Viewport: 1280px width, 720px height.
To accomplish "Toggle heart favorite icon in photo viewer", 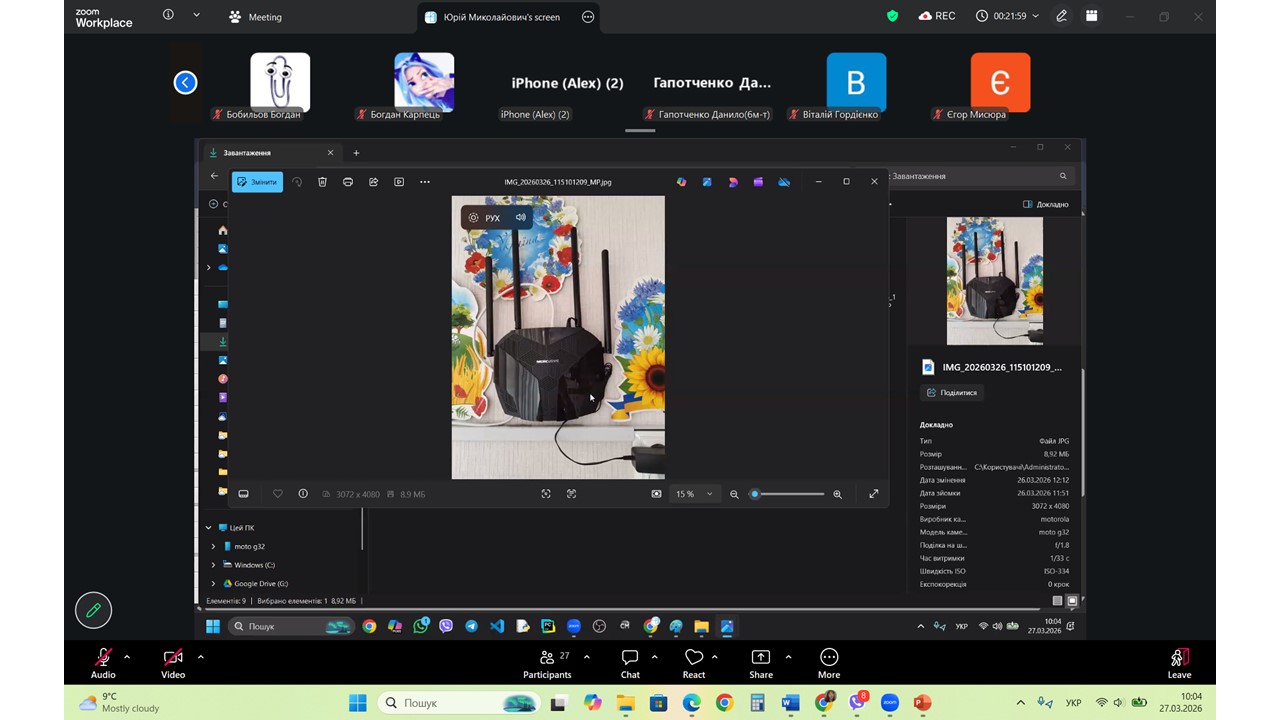I will click(278, 494).
